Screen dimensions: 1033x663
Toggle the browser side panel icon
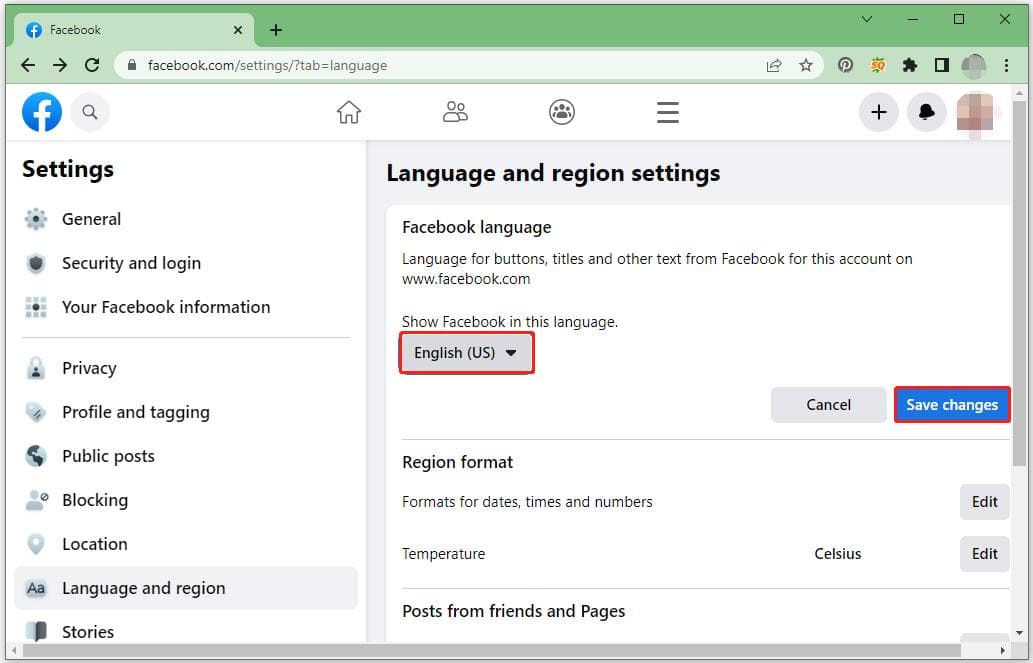[x=941, y=65]
